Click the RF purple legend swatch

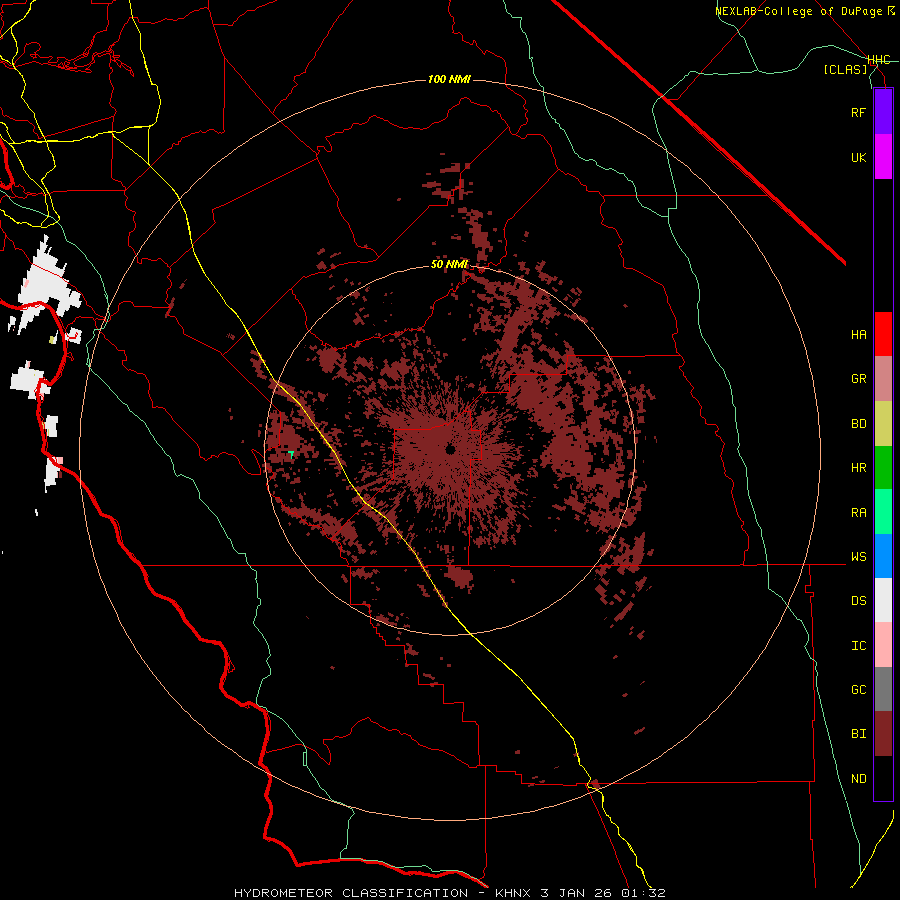tap(883, 112)
